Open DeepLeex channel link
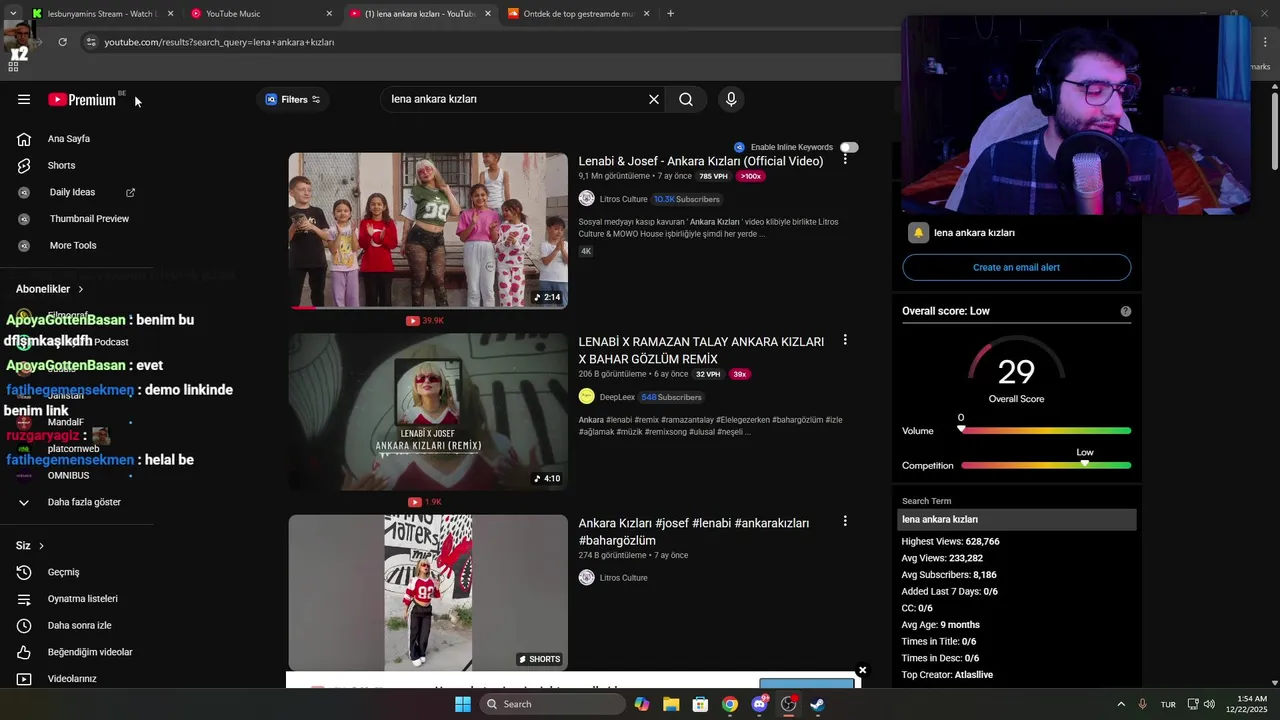1280x720 pixels. (x=617, y=397)
